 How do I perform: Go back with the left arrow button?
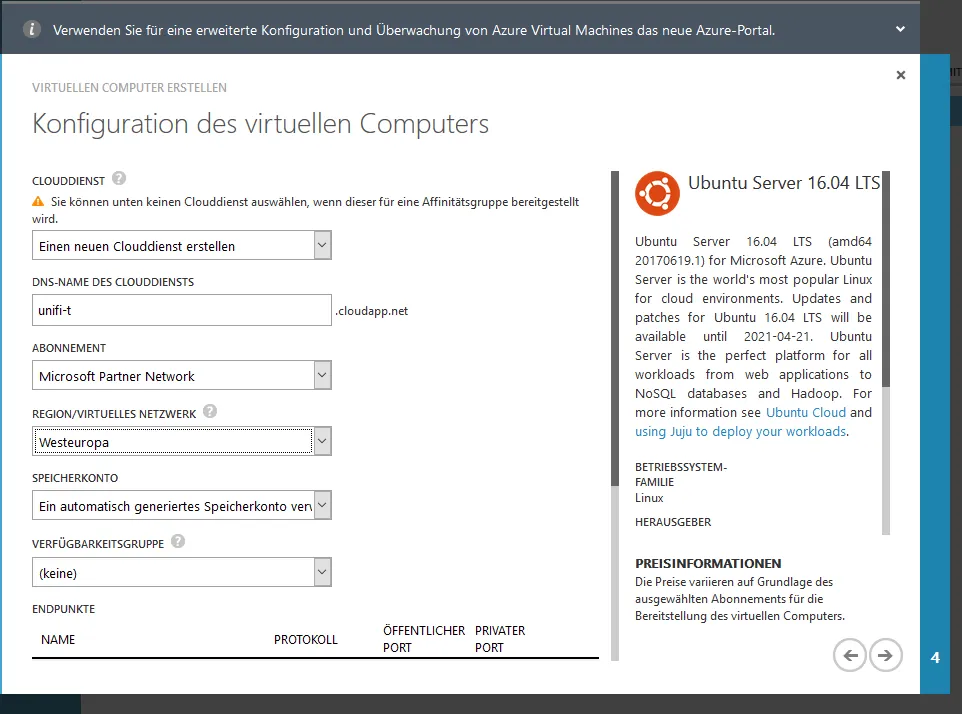(x=850, y=655)
